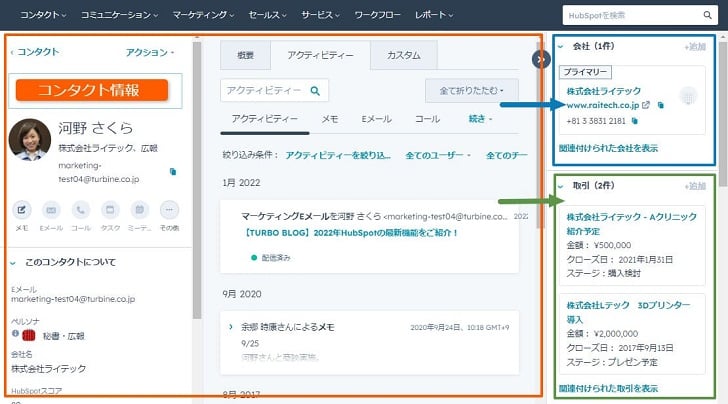Click the ミーティング calendar icon

tap(140, 210)
